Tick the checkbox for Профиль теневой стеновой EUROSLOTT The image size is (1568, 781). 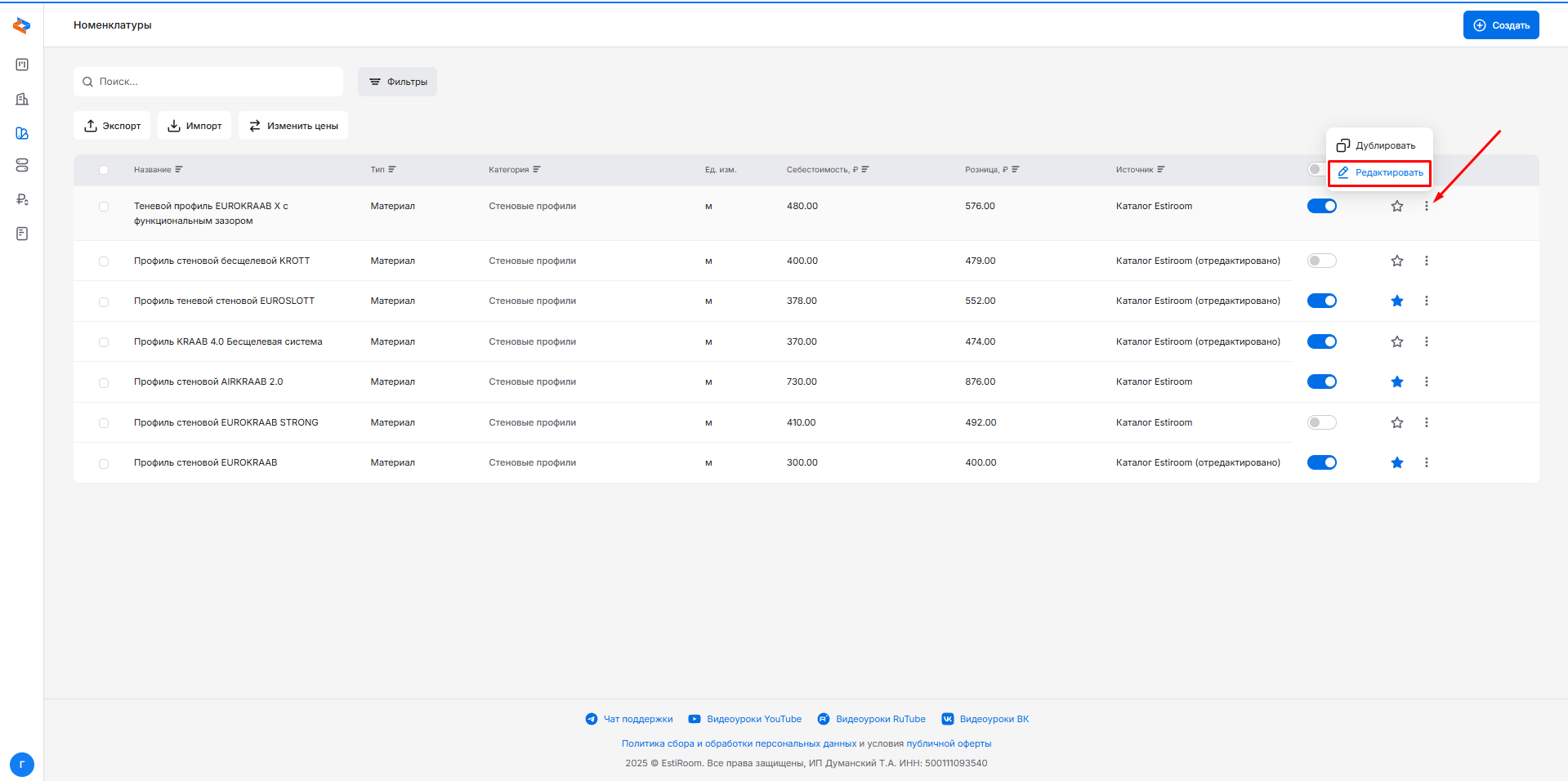104,302
